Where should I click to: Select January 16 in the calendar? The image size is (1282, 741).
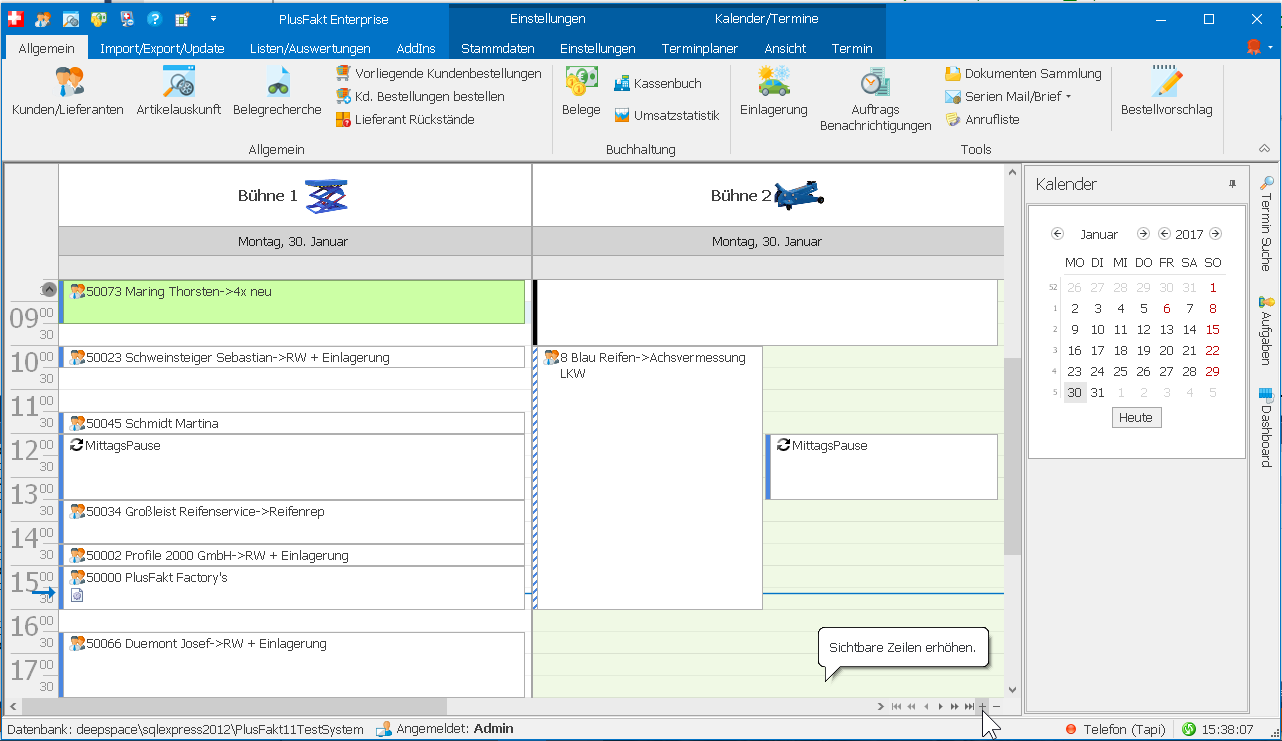(1074, 351)
